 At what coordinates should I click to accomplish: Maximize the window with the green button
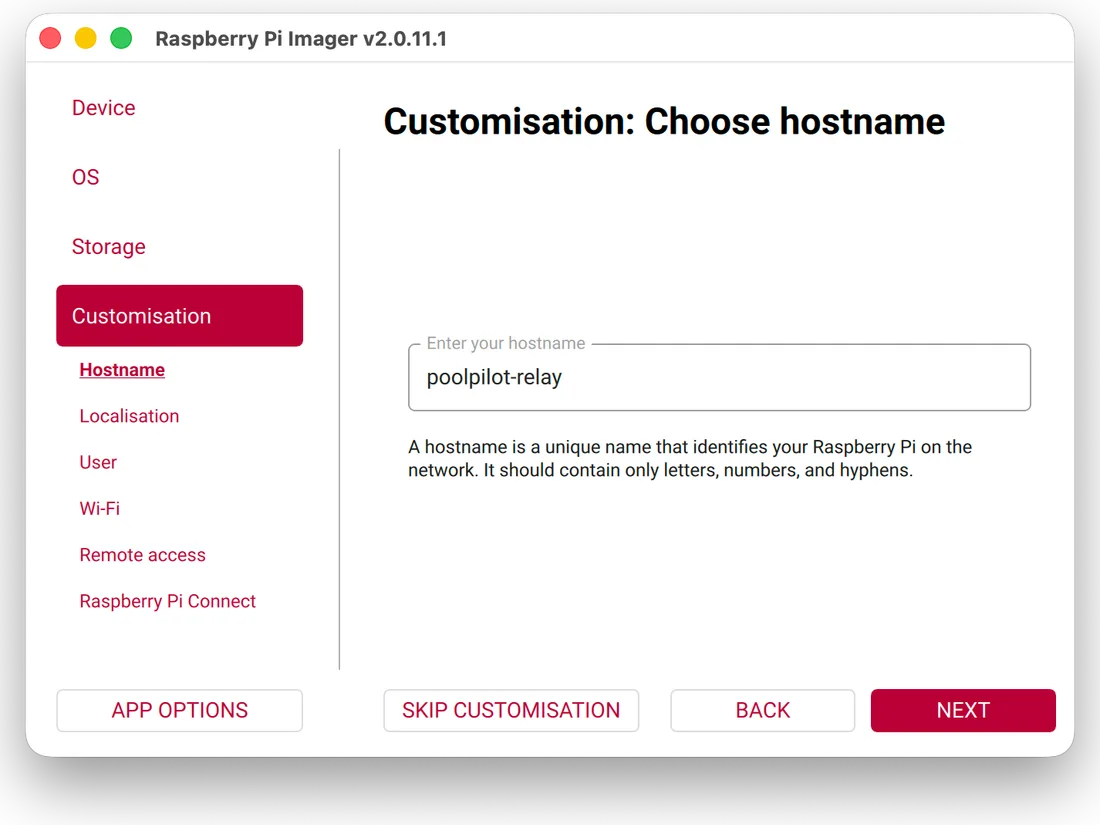[121, 38]
